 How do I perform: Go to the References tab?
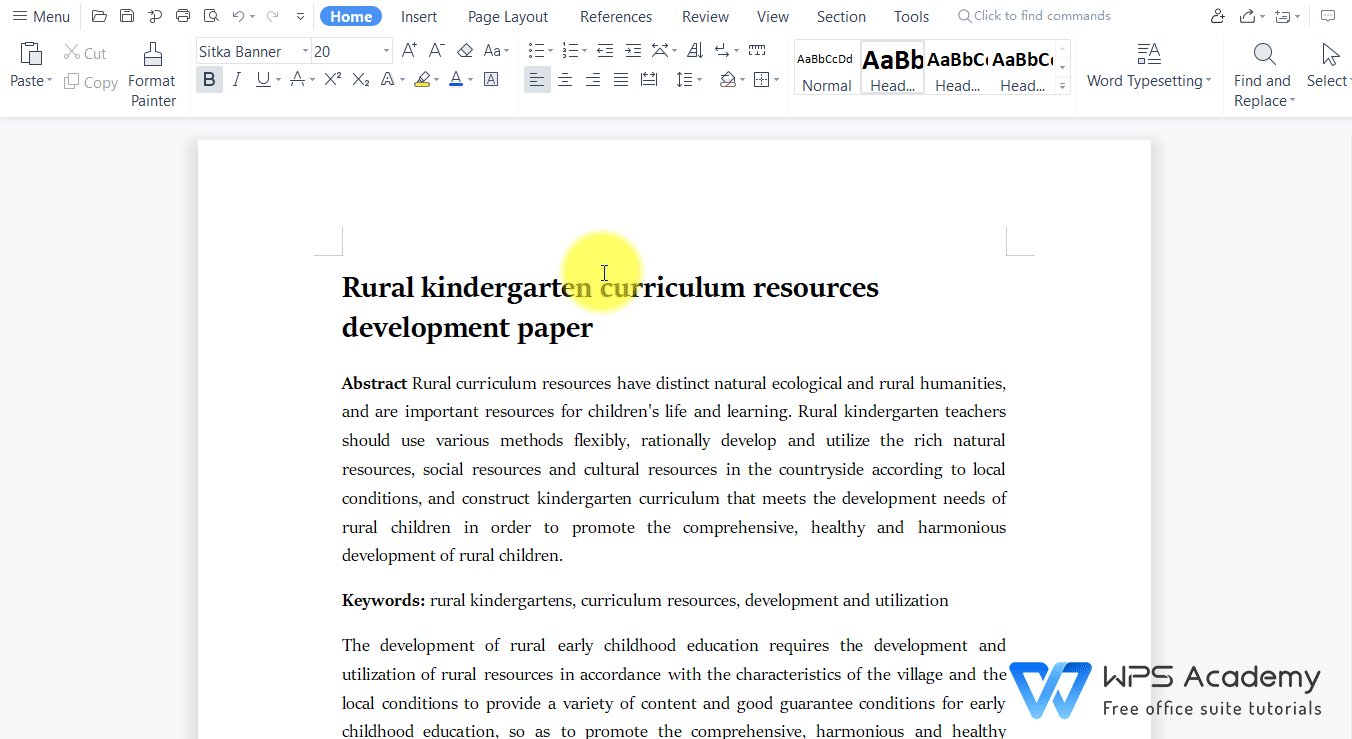click(616, 17)
